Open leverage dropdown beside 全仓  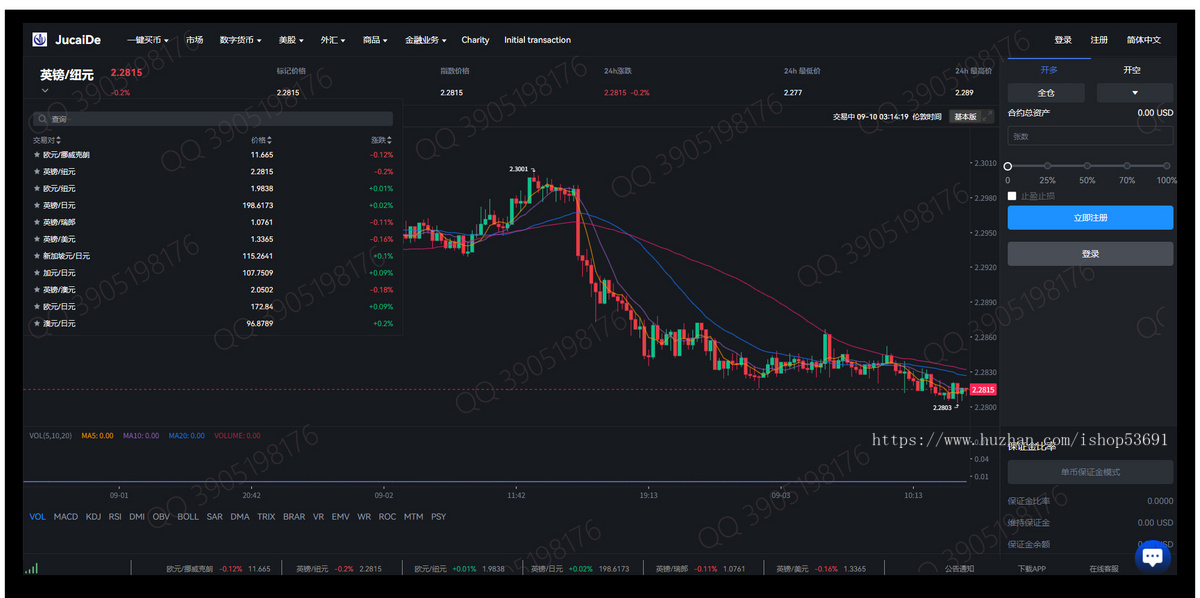point(1135,92)
